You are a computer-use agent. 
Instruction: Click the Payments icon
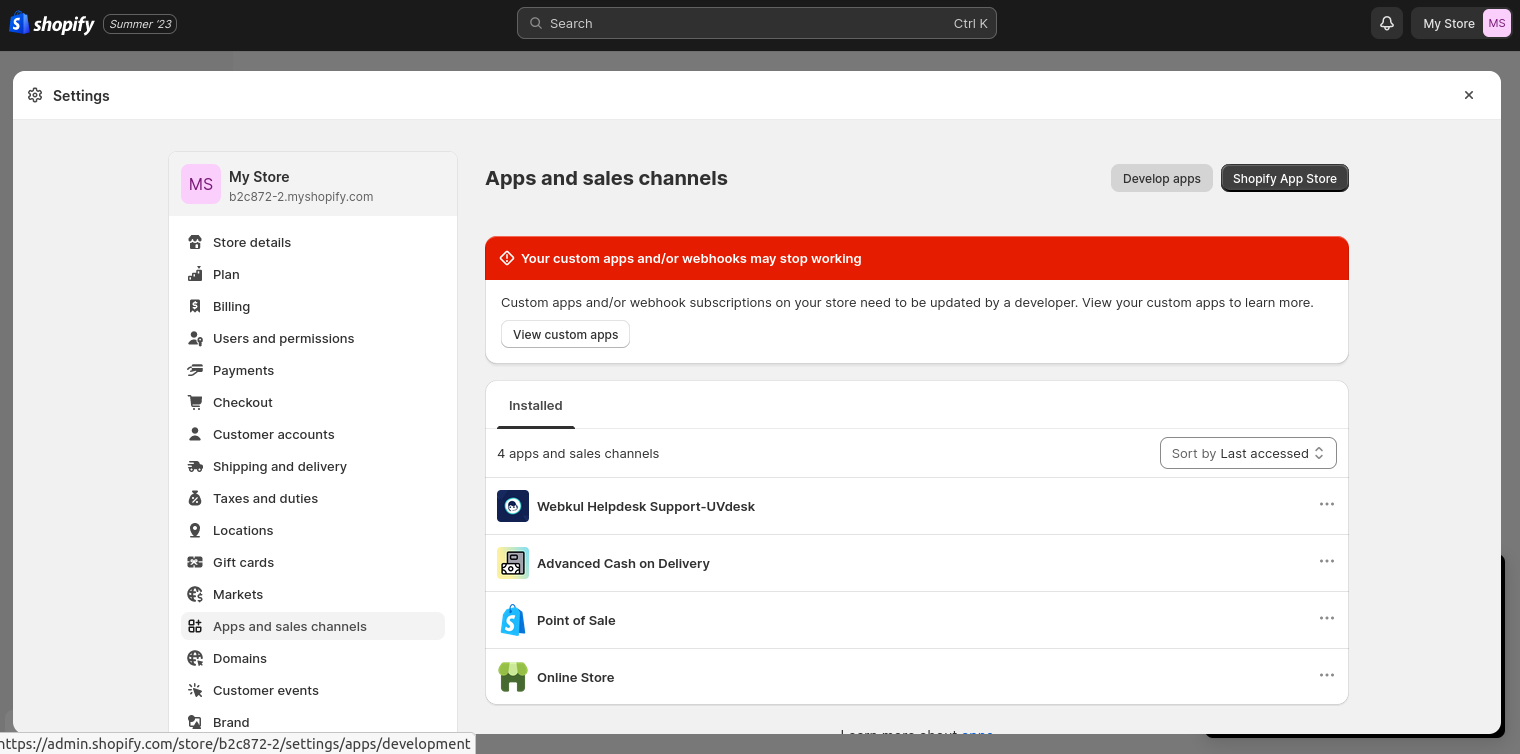pos(195,370)
